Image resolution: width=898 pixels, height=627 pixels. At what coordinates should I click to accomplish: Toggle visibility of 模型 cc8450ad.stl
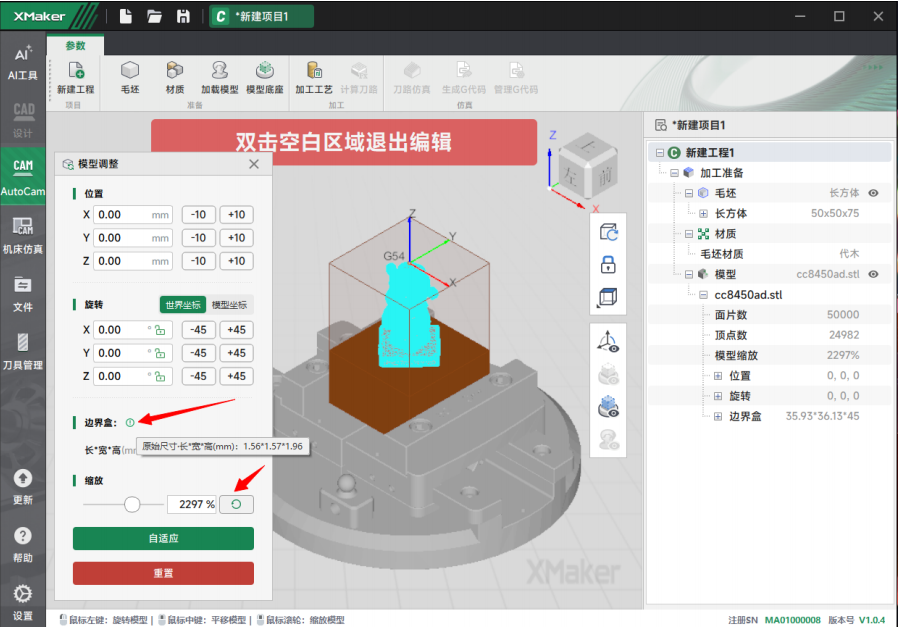[x=873, y=274]
